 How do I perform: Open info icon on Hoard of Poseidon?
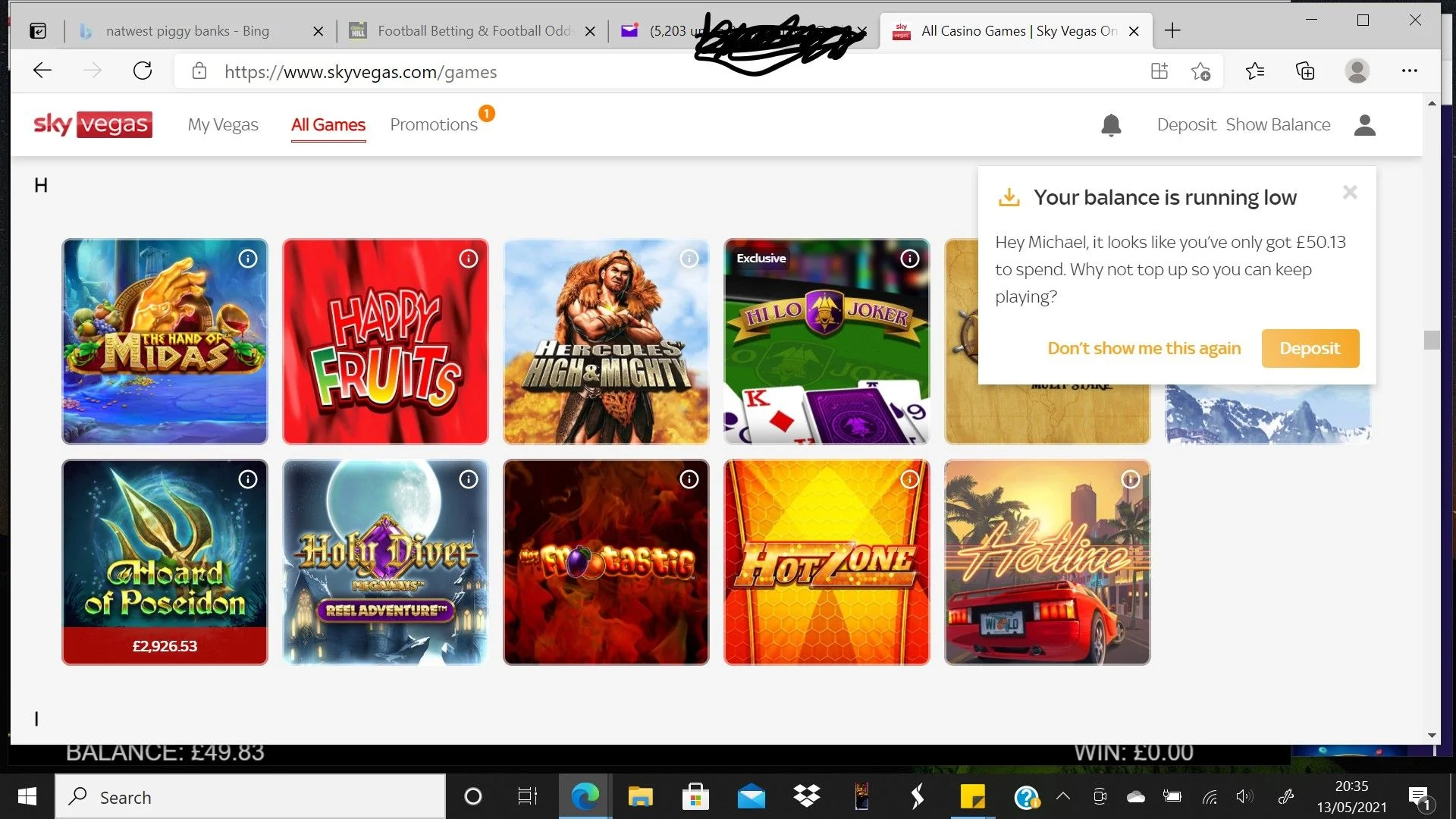[x=248, y=479]
